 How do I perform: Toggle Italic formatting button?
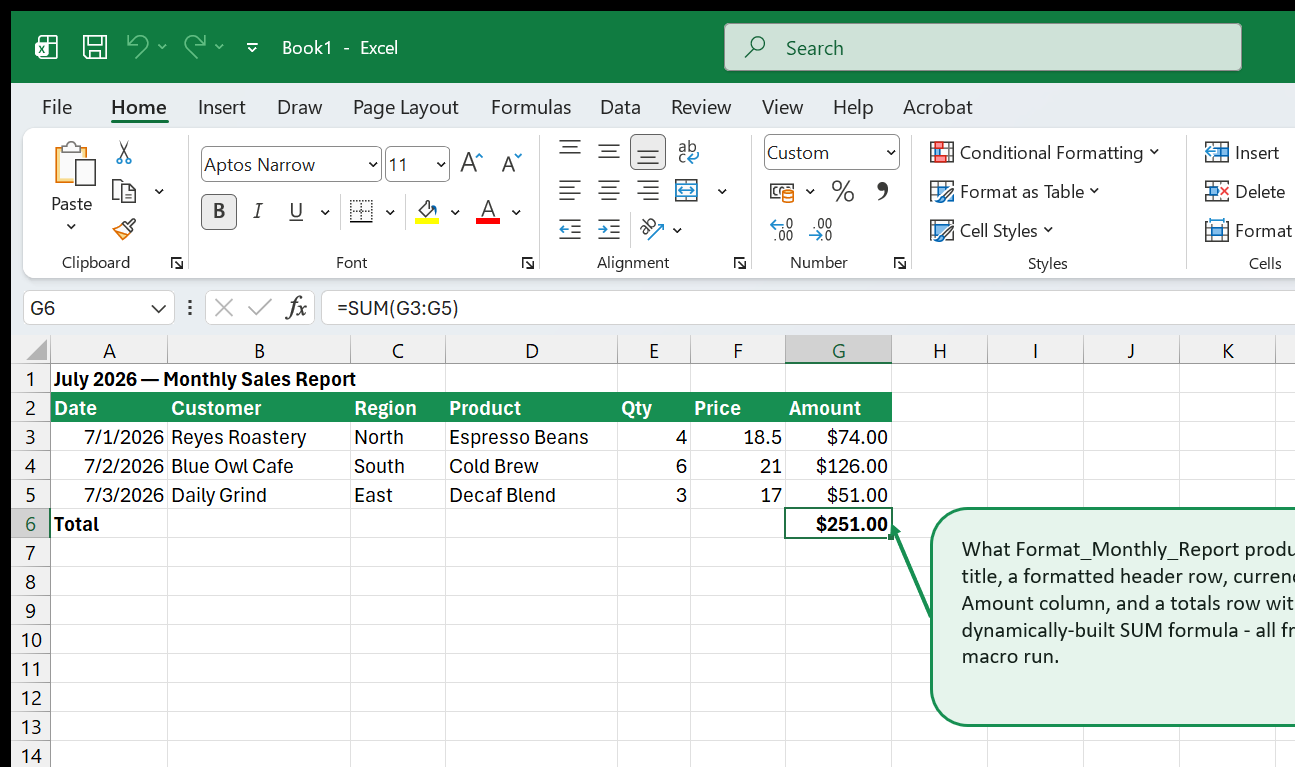click(258, 211)
